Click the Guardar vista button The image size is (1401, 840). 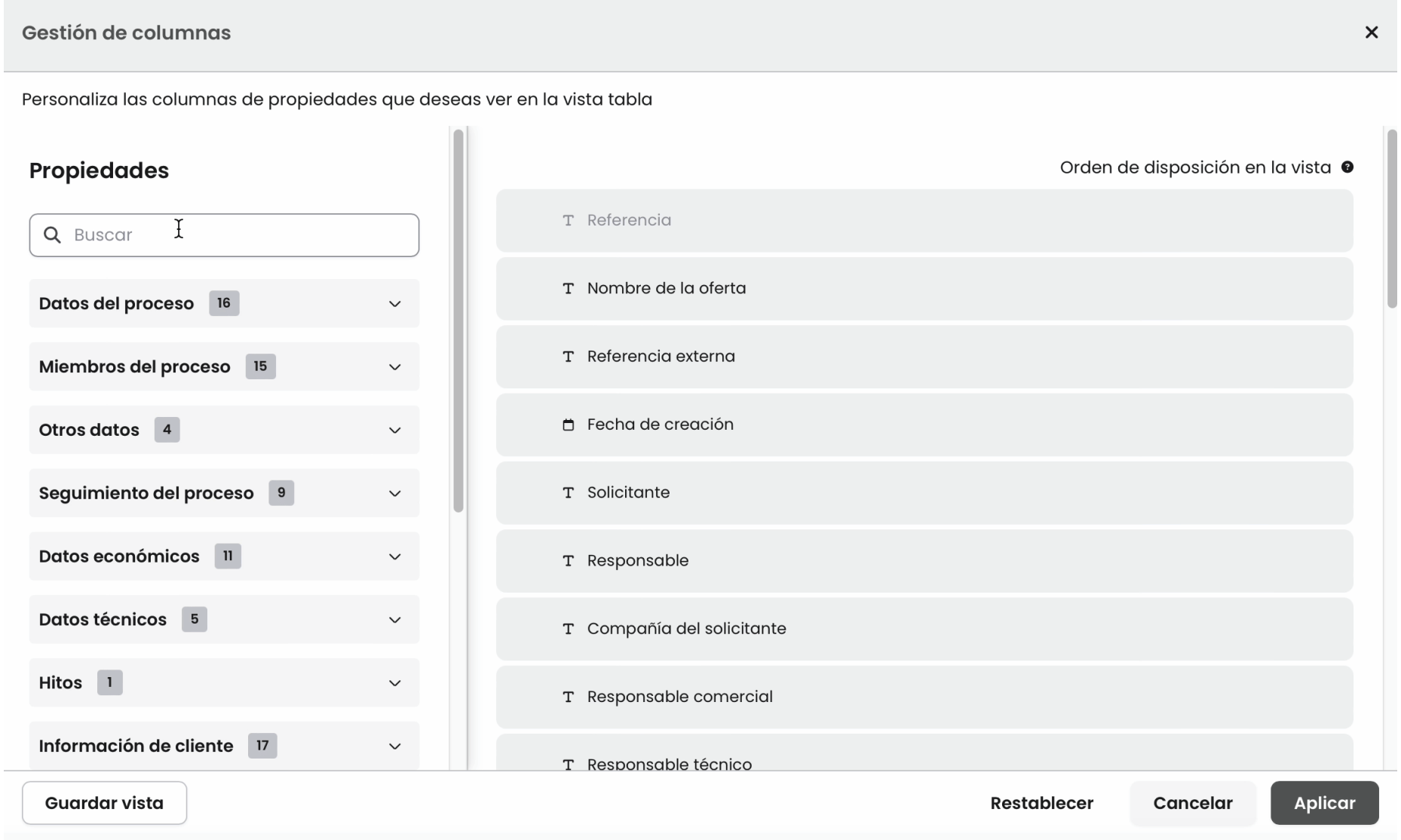point(104,803)
